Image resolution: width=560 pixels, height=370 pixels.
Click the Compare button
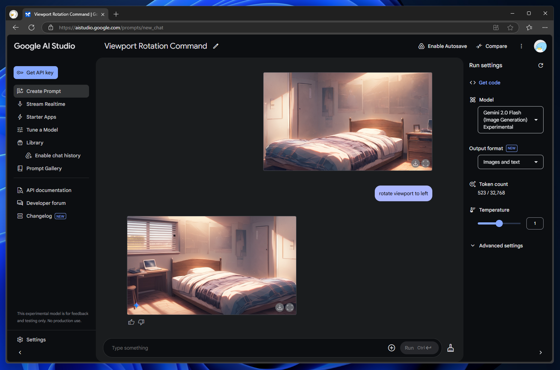(492, 46)
